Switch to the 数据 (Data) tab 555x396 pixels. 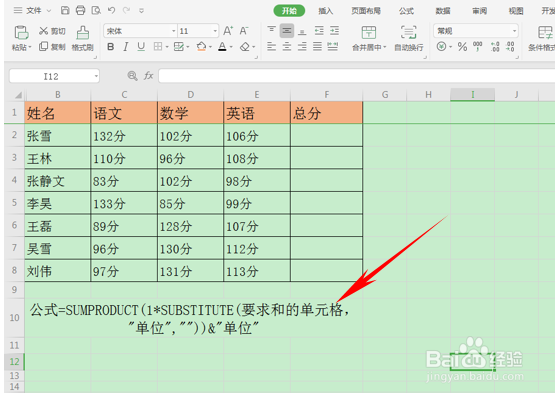click(x=443, y=11)
